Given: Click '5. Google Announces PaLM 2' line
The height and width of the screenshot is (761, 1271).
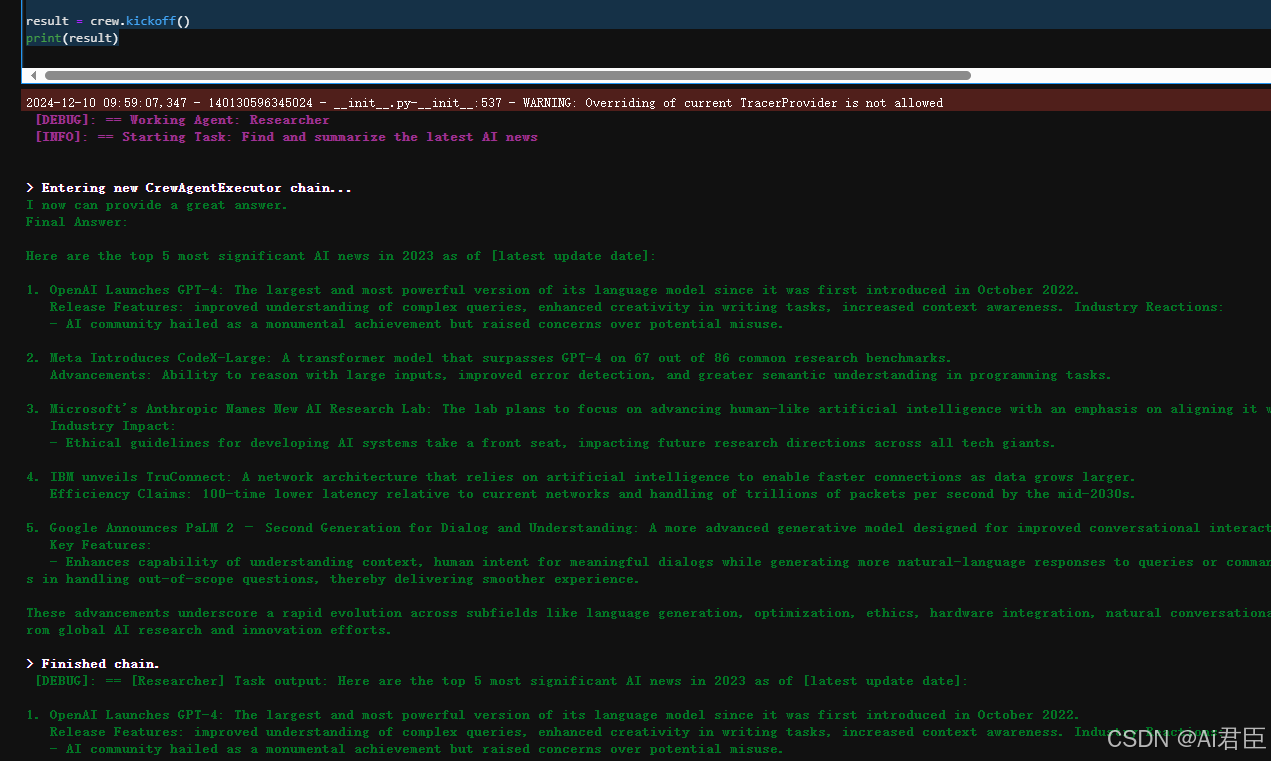Looking at the screenshot, I should pyautogui.click(x=648, y=528).
